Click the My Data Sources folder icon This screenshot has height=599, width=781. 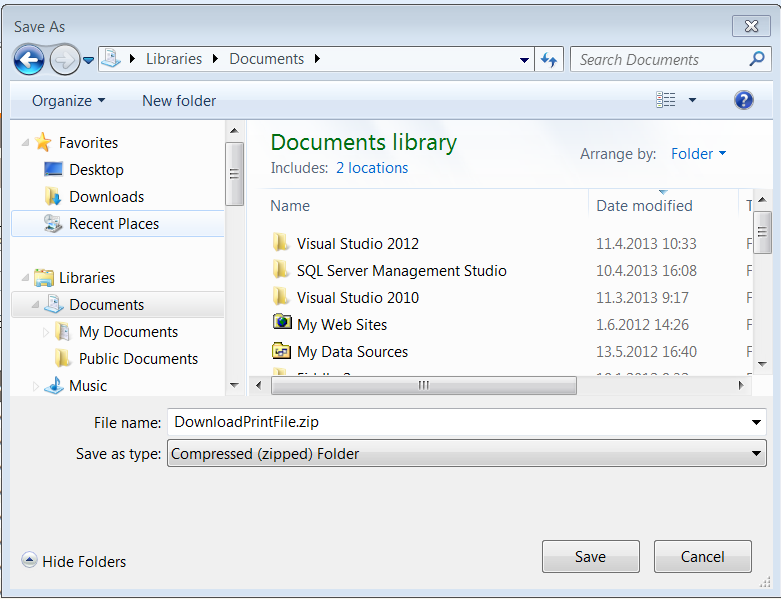(281, 351)
